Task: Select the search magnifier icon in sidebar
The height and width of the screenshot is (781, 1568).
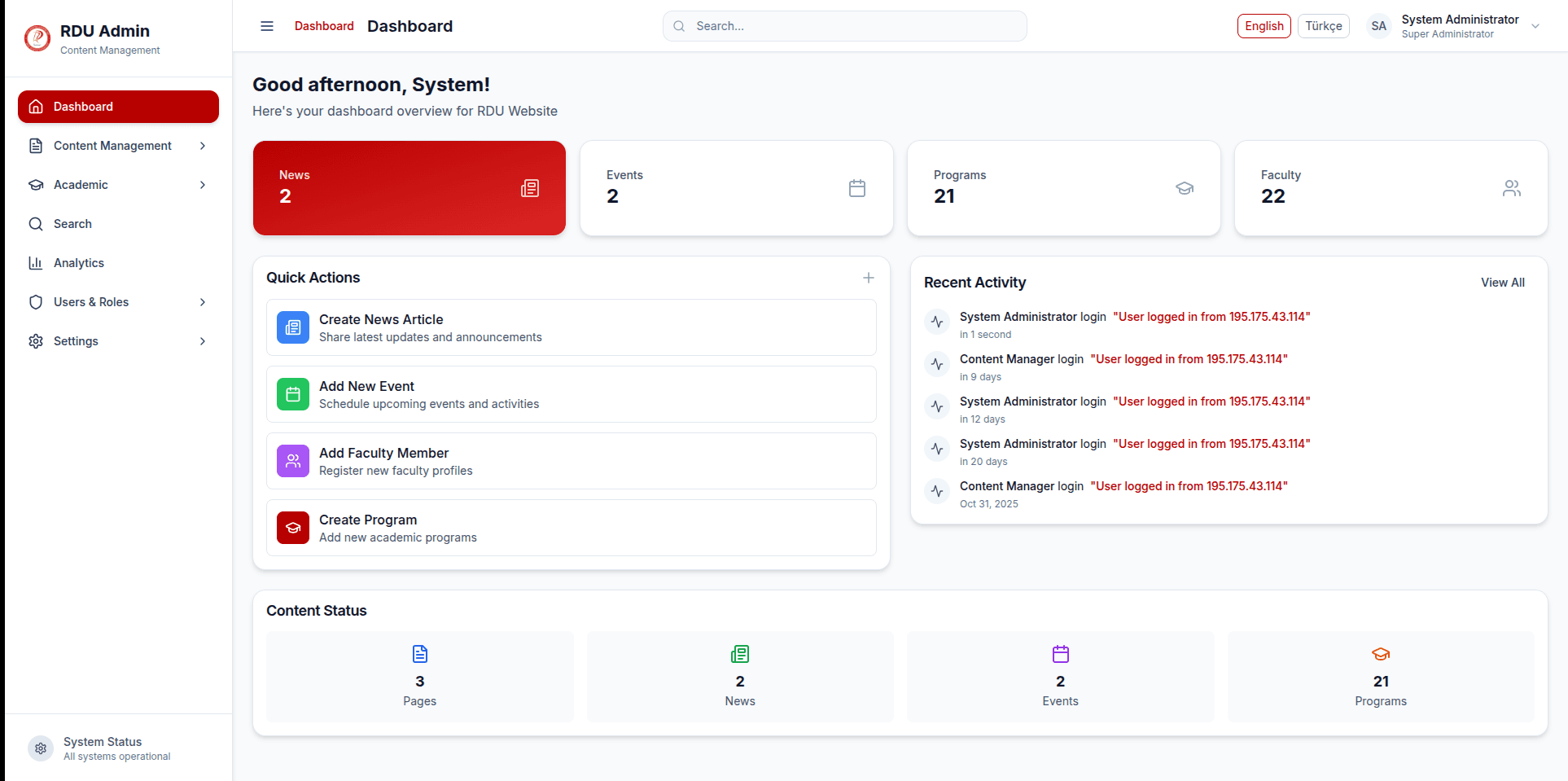Action: [x=36, y=223]
